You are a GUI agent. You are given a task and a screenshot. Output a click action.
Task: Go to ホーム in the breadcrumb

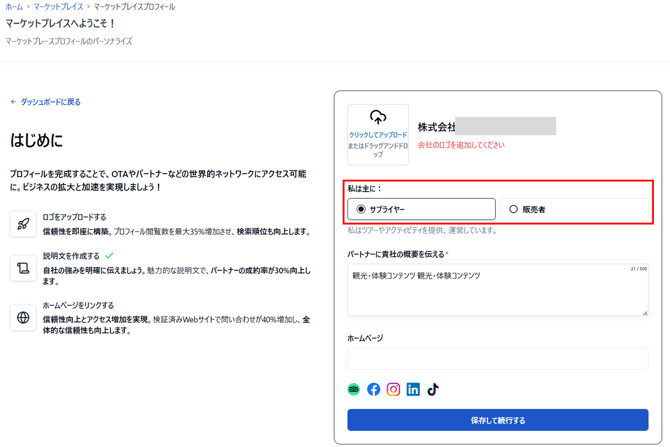14,7
